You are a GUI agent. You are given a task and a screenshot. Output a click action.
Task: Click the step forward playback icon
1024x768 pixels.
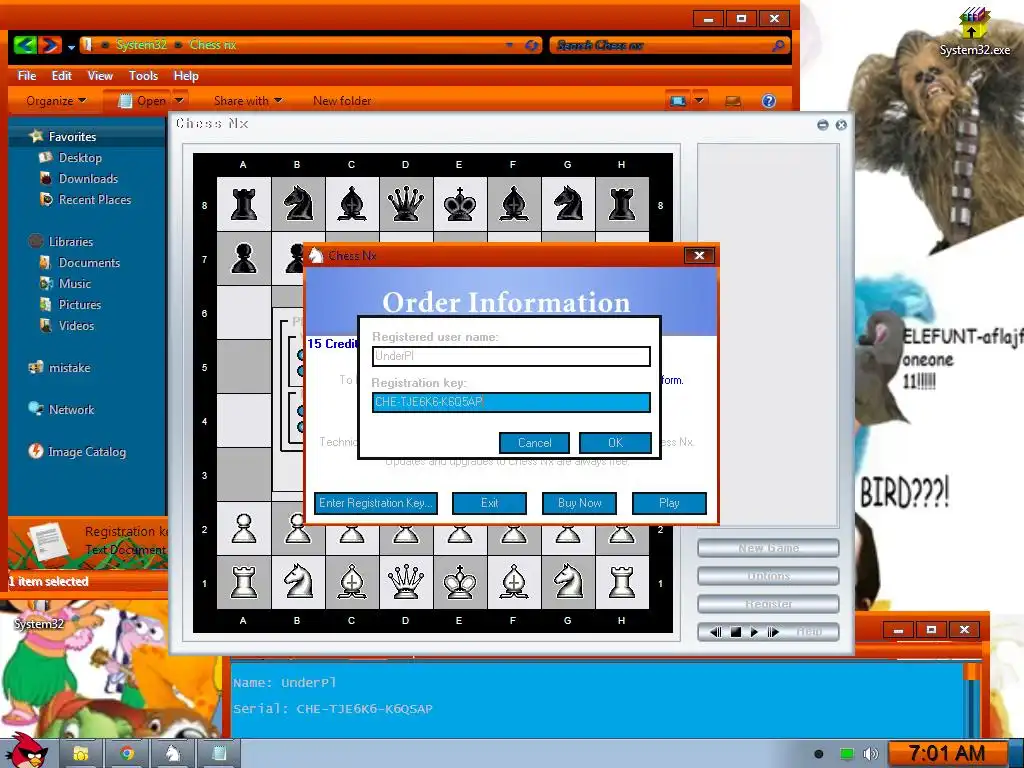773,632
